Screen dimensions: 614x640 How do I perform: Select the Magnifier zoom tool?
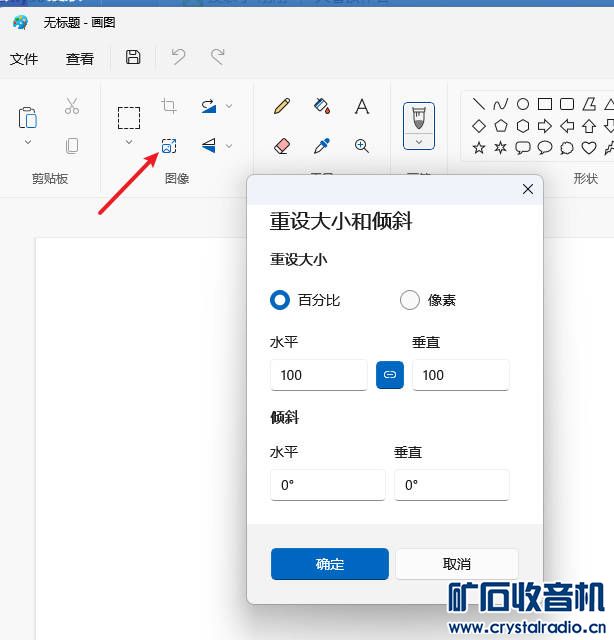[362, 145]
